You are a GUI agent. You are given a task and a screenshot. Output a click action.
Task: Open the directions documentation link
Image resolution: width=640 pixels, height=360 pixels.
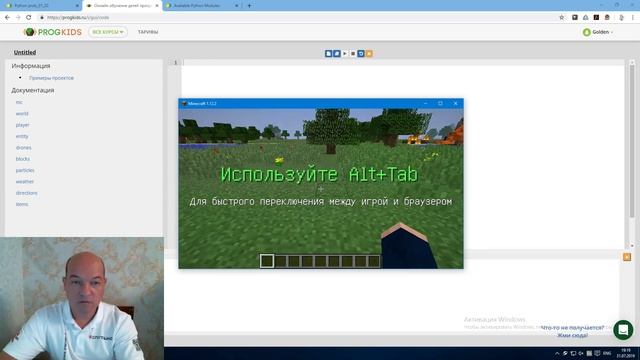coord(27,193)
